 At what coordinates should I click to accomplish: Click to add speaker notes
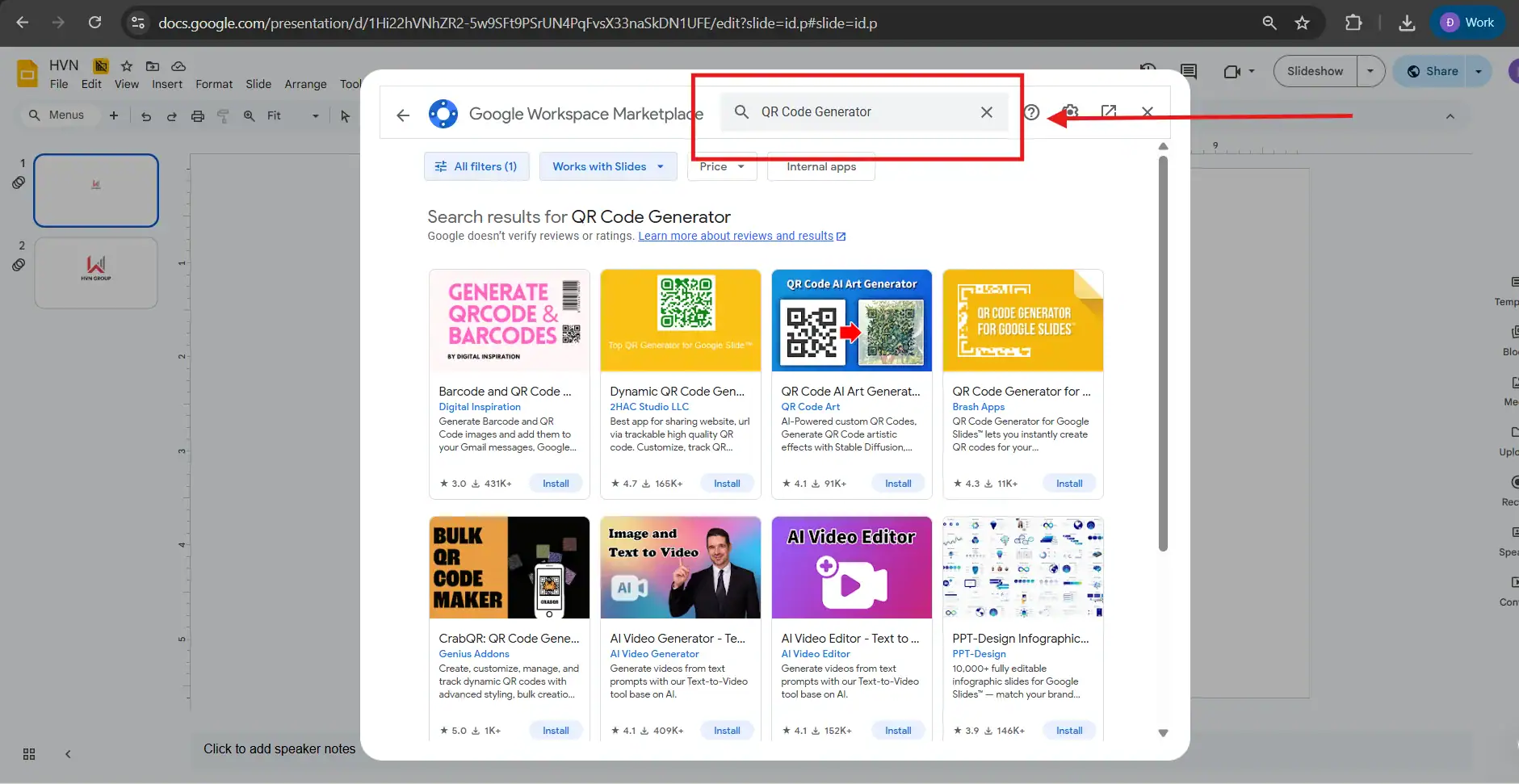(x=279, y=749)
